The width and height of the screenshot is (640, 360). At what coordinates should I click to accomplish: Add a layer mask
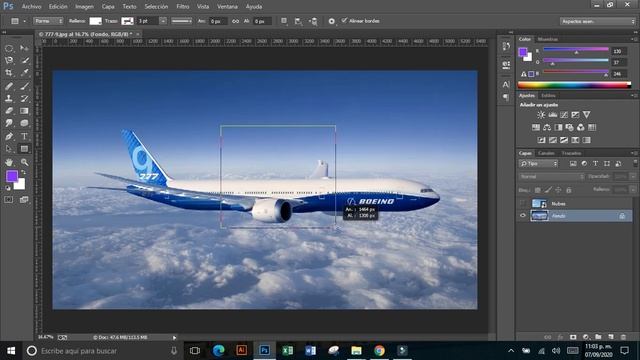pyautogui.click(x=573, y=337)
